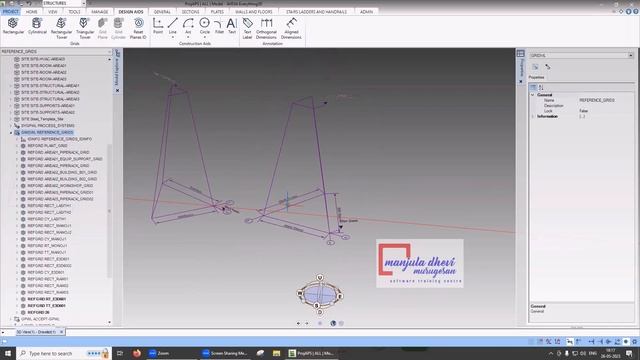Viewport: 640px width, 360px height.
Task: Open the WALLS AND FLOORS ribbon tab
Action: [253, 12]
